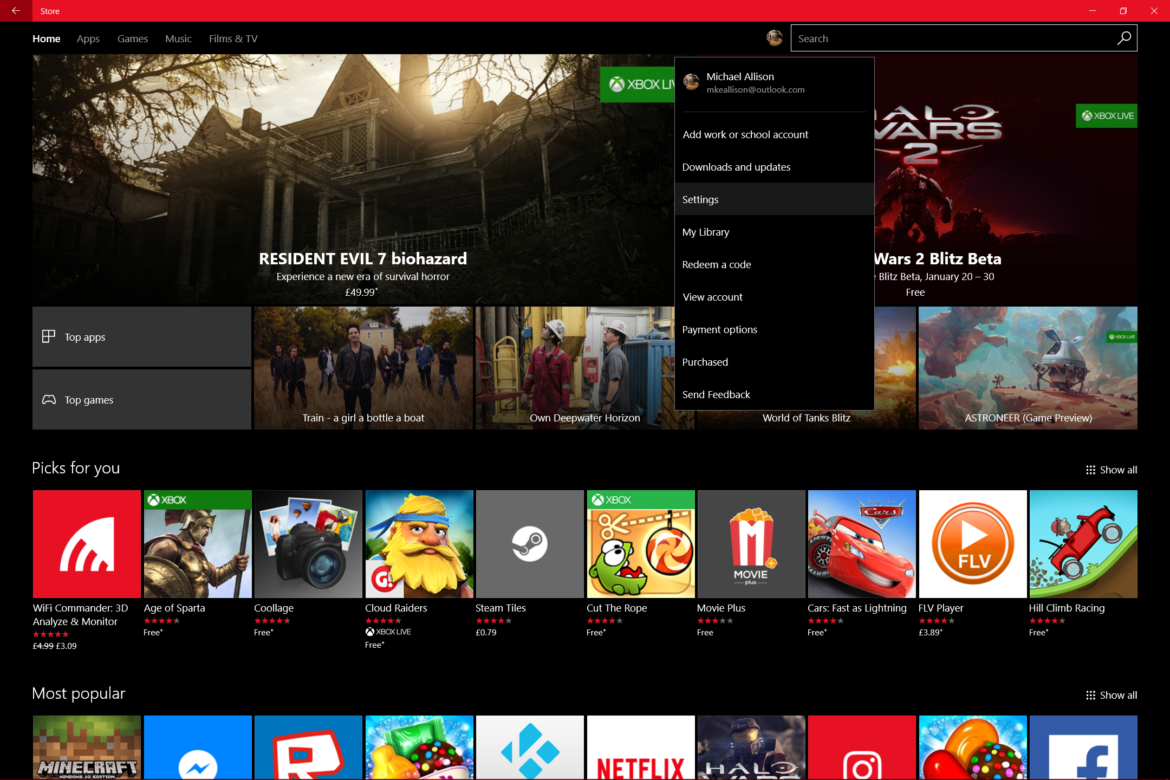Open Settings from the account menu

point(701,200)
